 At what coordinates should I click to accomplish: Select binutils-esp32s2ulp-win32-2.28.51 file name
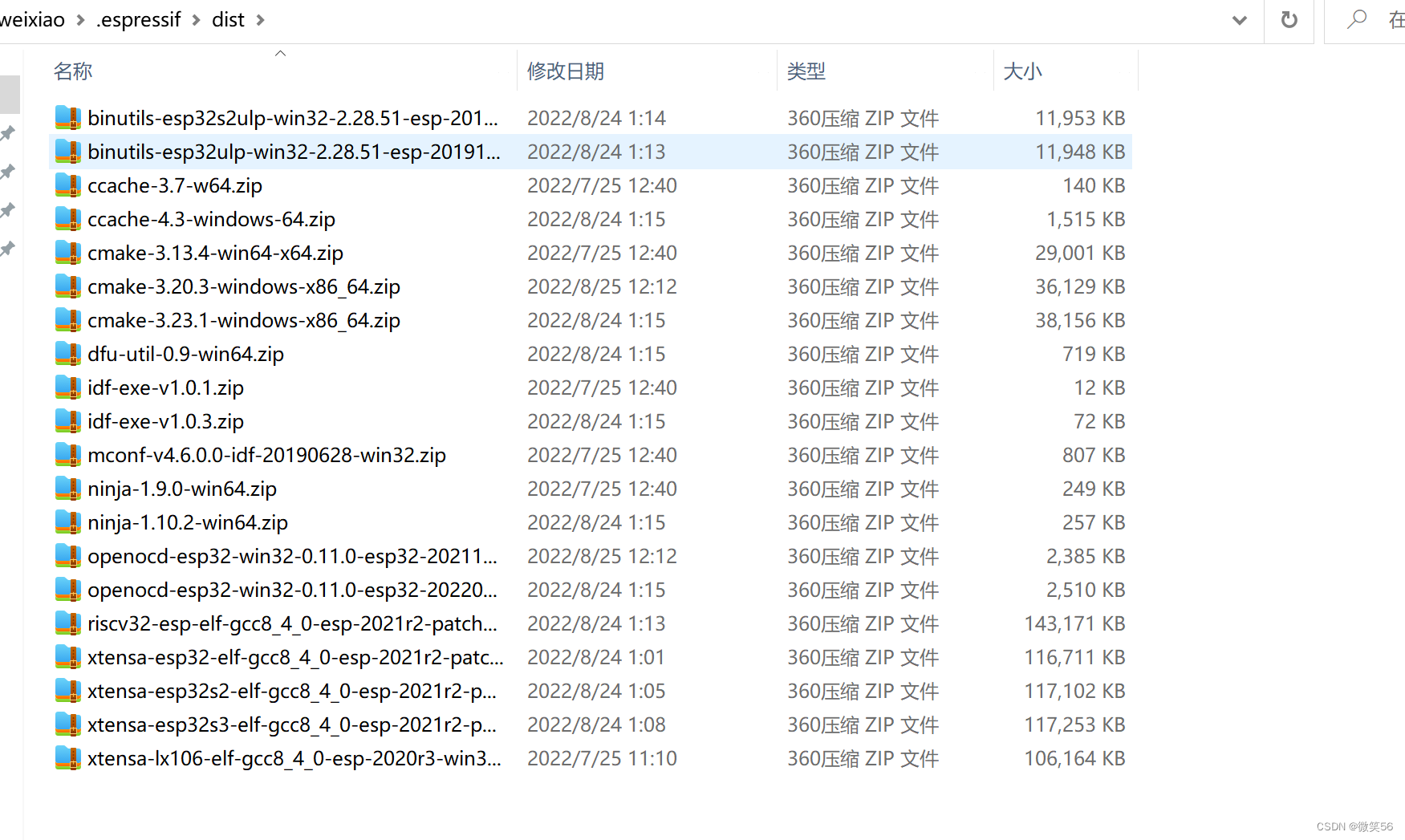coord(293,118)
